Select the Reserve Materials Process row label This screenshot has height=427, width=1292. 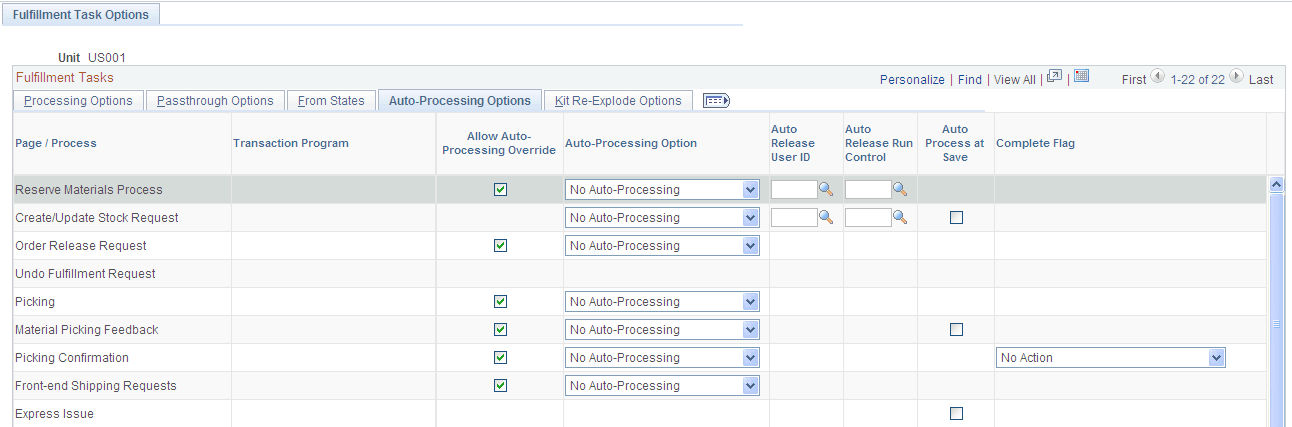tap(88, 189)
